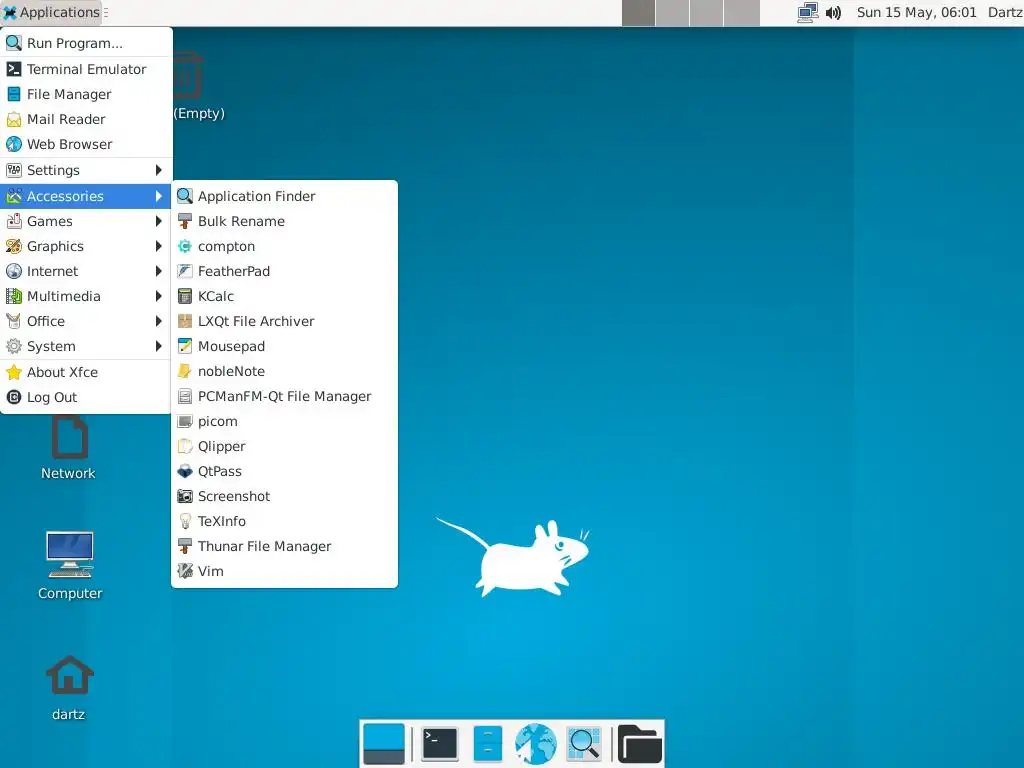Click the KCalc calculator icon

pos(185,296)
